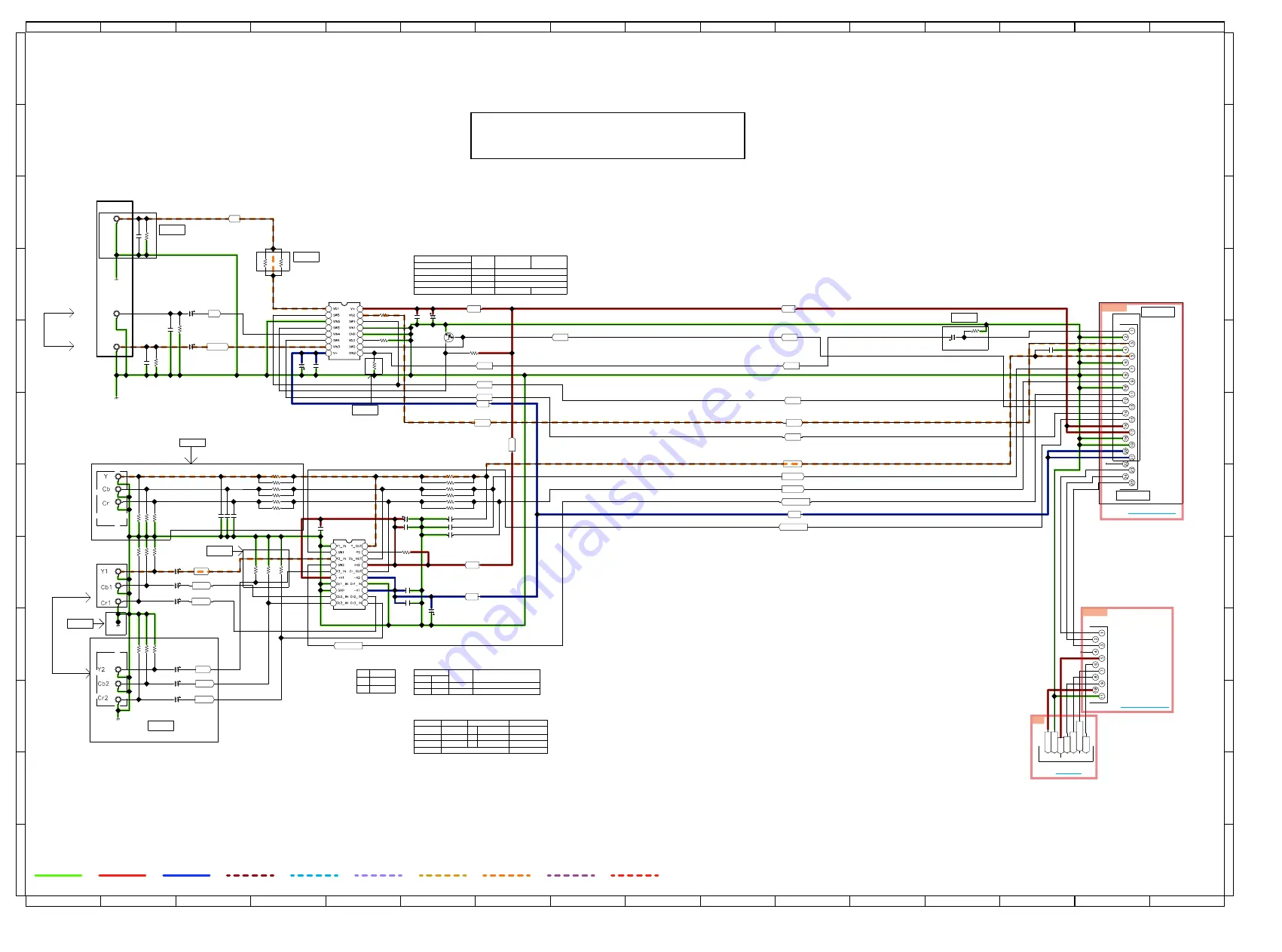Open the link in the bottom plug connector box

(1068, 773)
